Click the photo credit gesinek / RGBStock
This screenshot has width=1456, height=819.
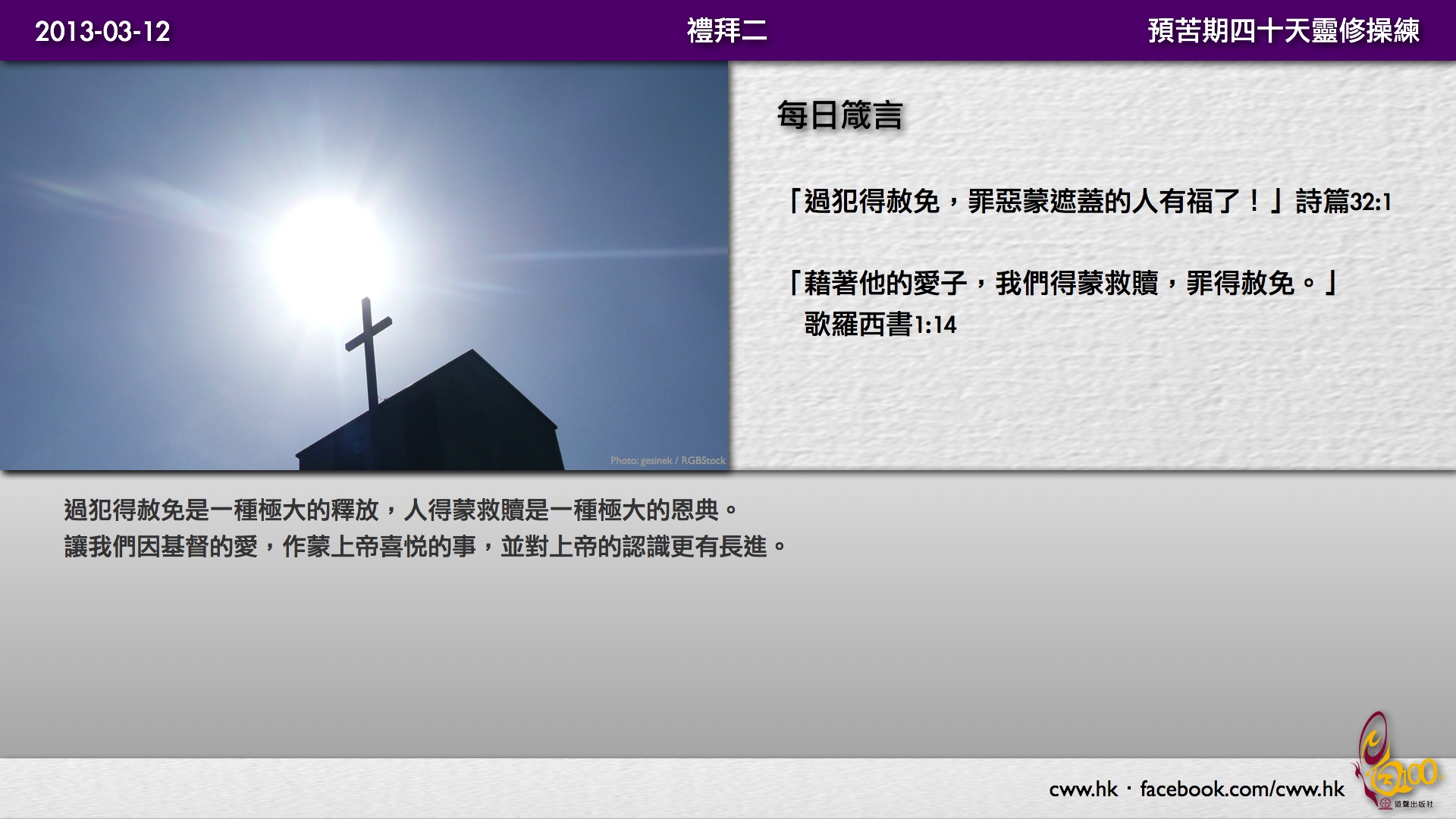667,460
